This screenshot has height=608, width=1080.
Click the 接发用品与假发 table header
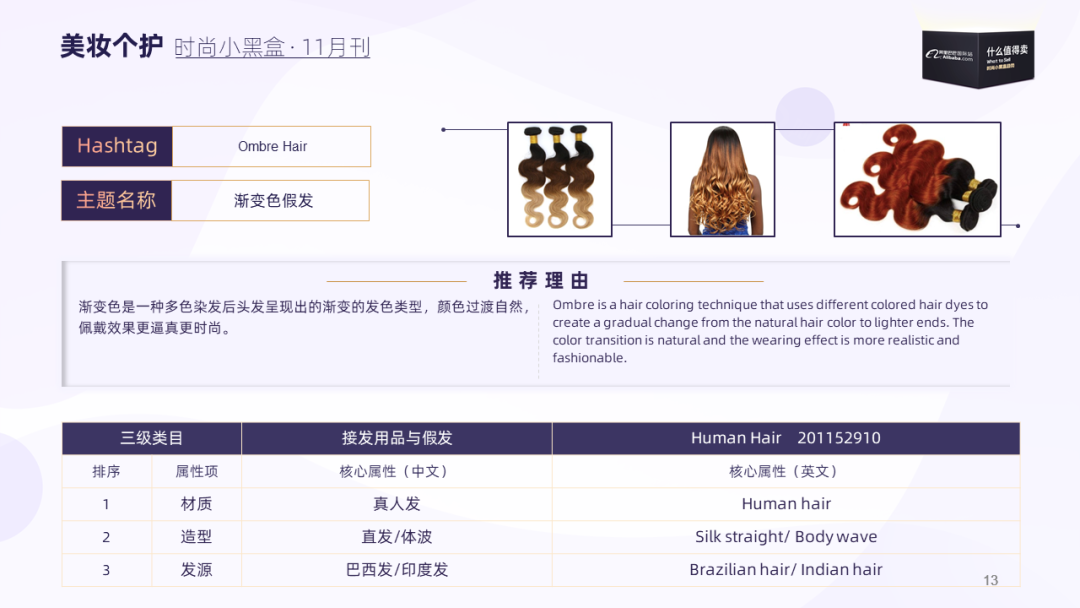(x=397, y=438)
